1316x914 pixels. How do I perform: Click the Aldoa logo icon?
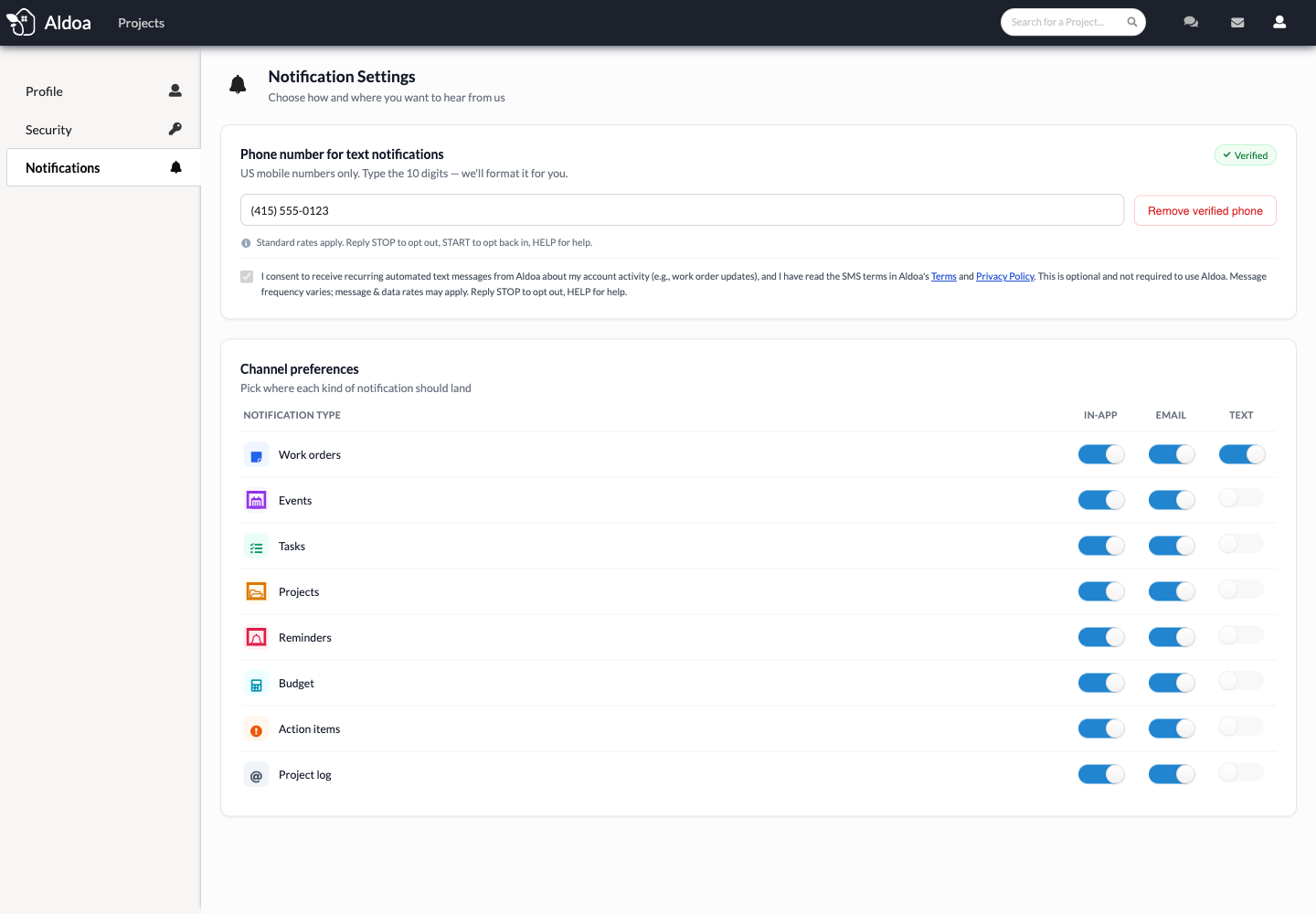[x=21, y=21]
